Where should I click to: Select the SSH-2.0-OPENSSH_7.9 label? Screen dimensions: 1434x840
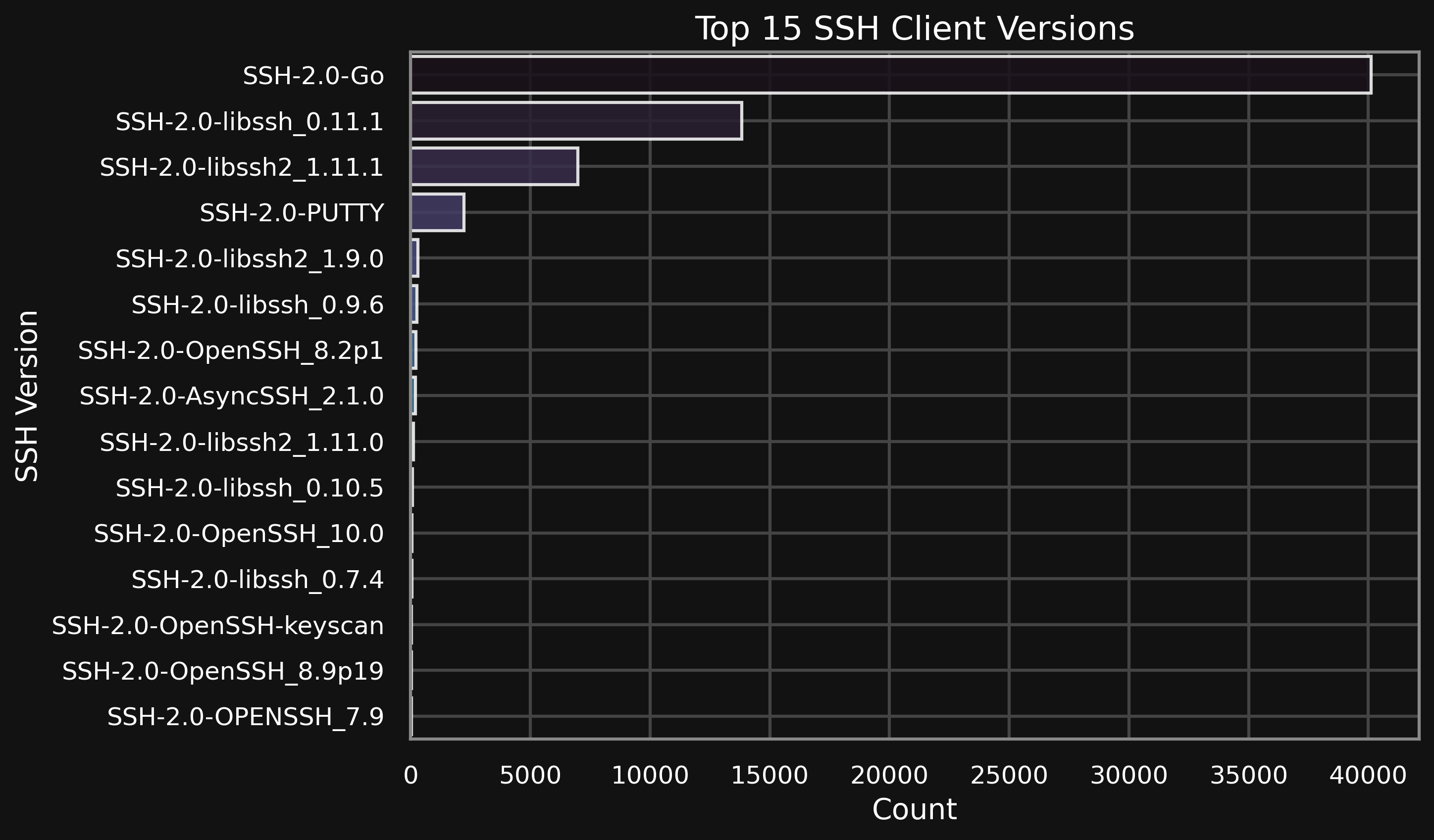coord(246,717)
